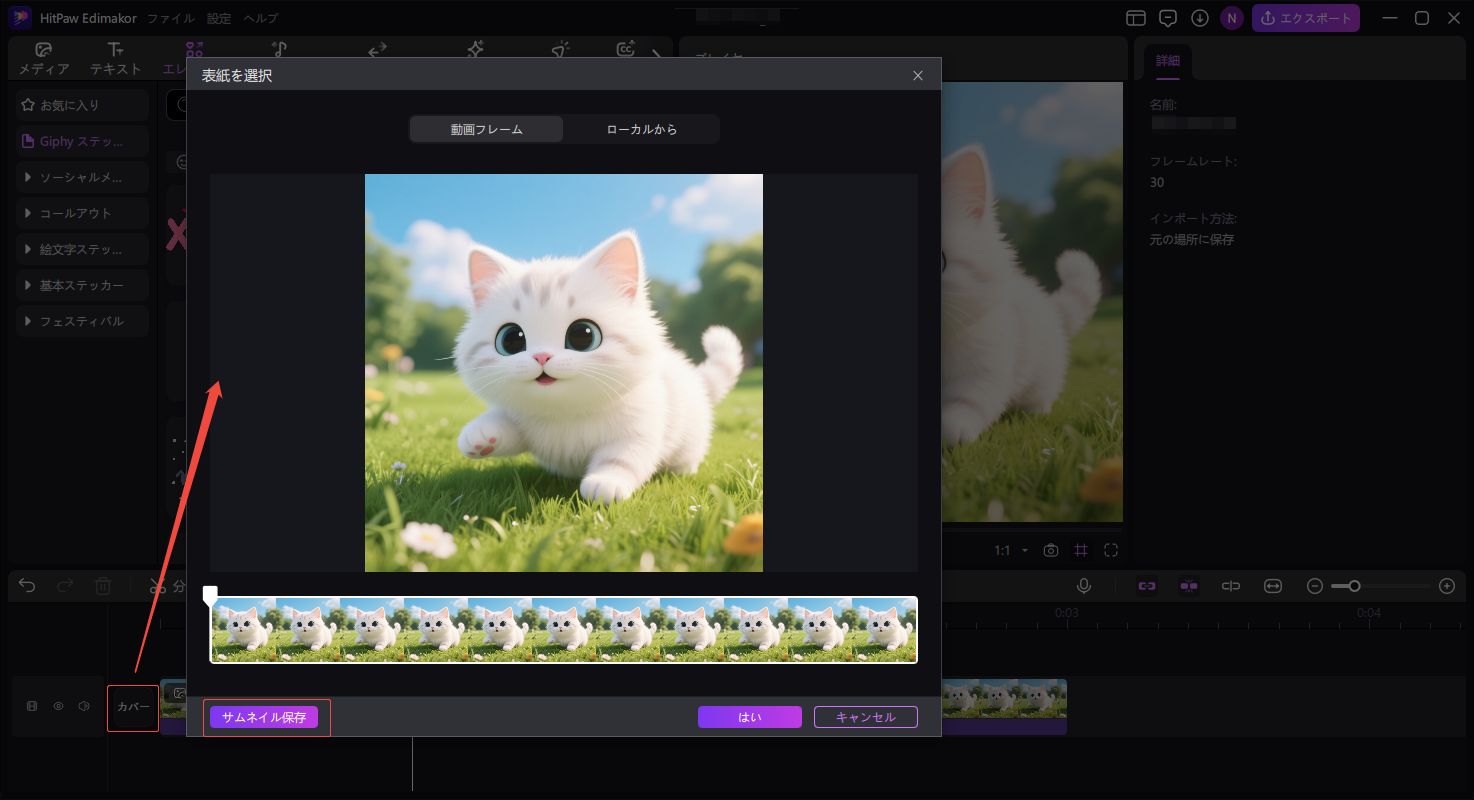Switch to the ローカルから local source tab
The height and width of the screenshot is (800, 1474).
click(641, 130)
